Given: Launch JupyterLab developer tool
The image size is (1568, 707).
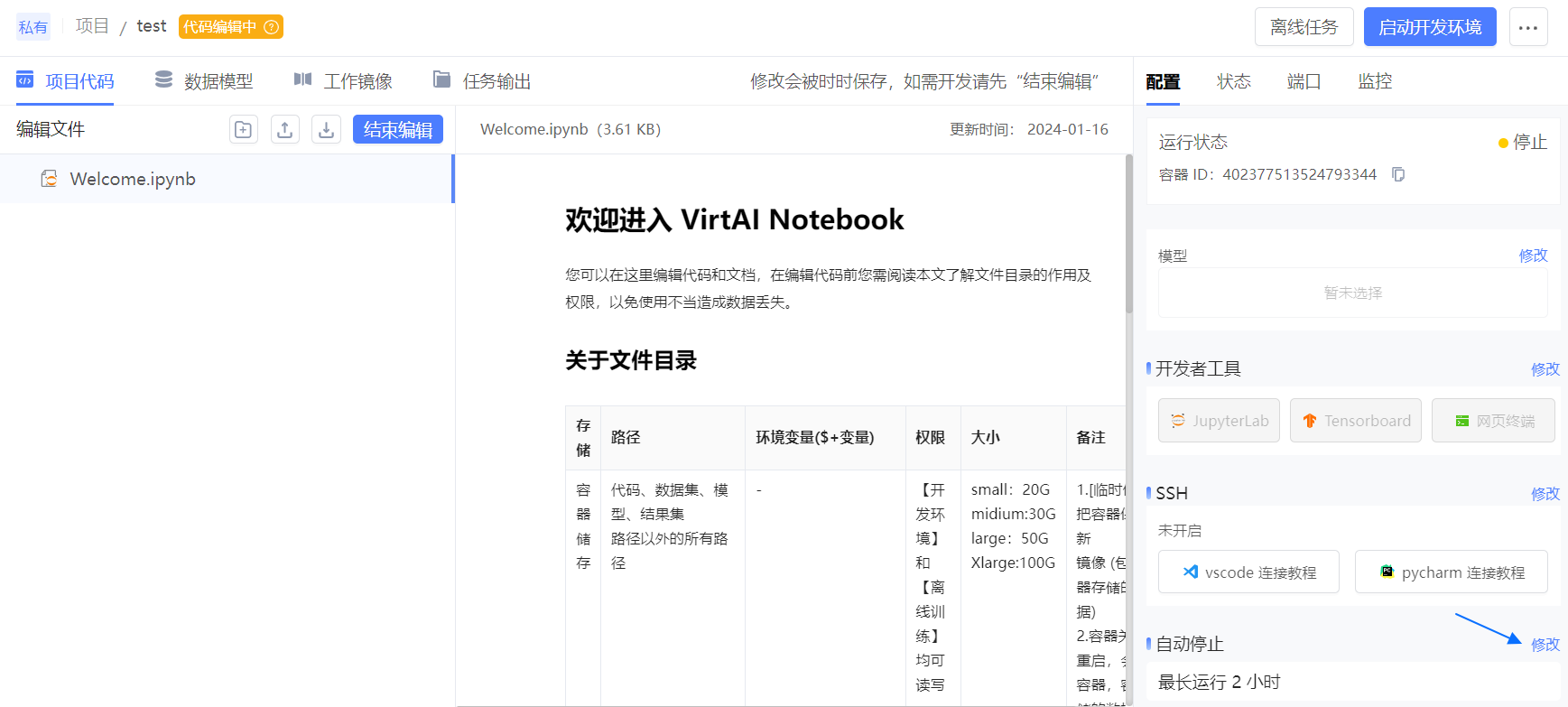Looking at the screenshot, I should pyautogui.click(x=1219, y=421).
